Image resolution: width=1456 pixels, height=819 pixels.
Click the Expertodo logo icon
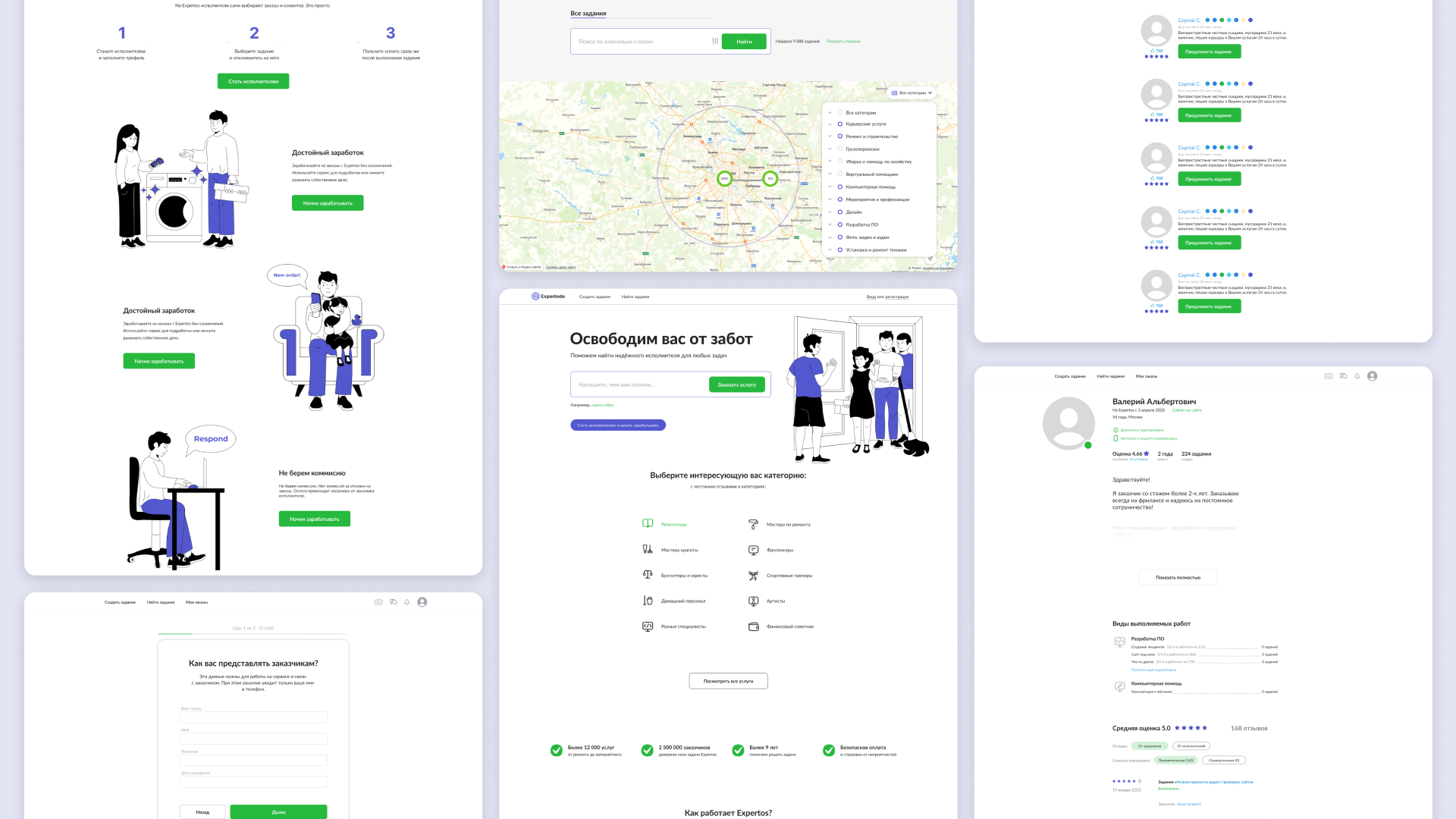[x=535, y=297]
